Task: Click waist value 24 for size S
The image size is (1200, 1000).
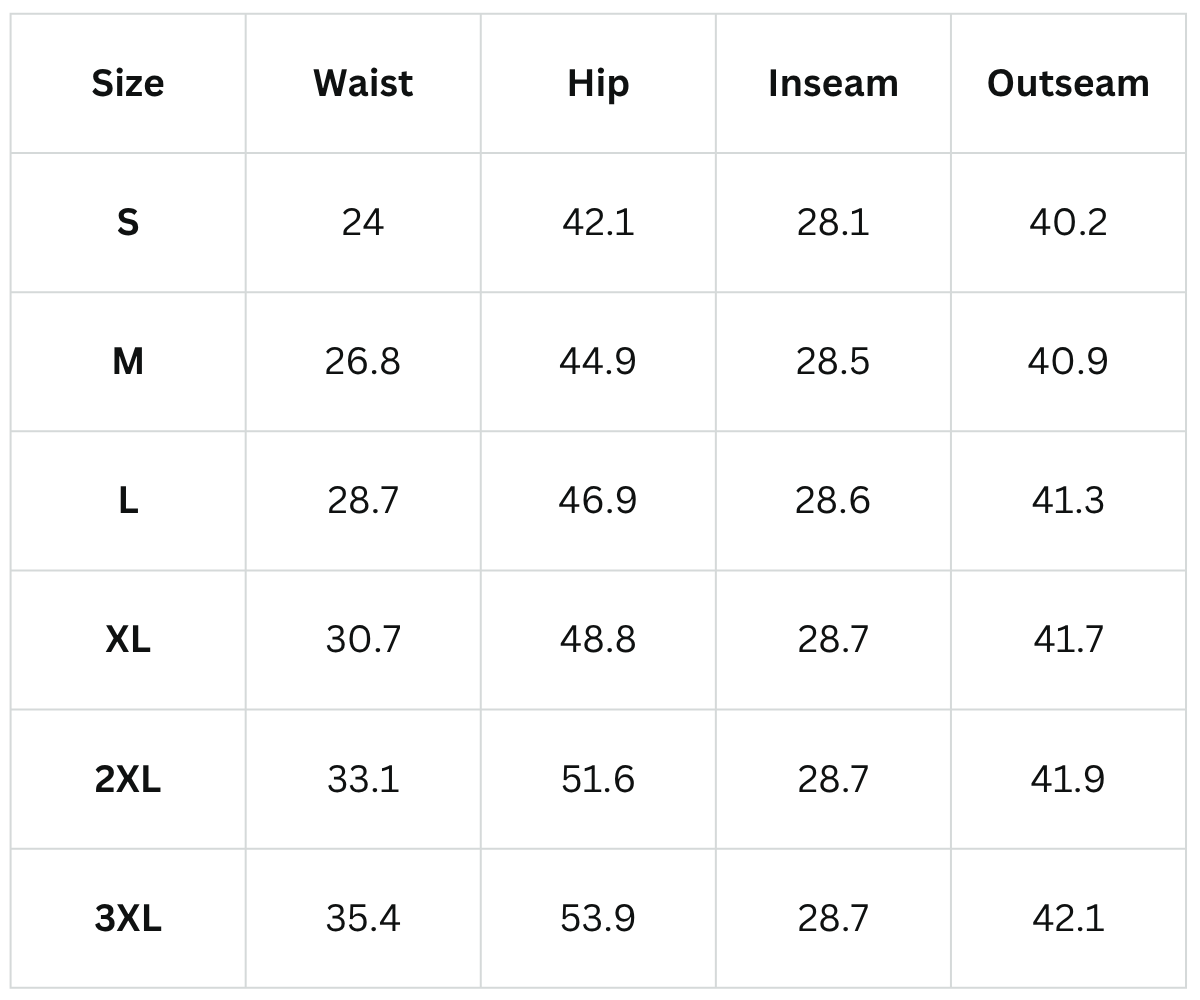Action: point(363,222)
